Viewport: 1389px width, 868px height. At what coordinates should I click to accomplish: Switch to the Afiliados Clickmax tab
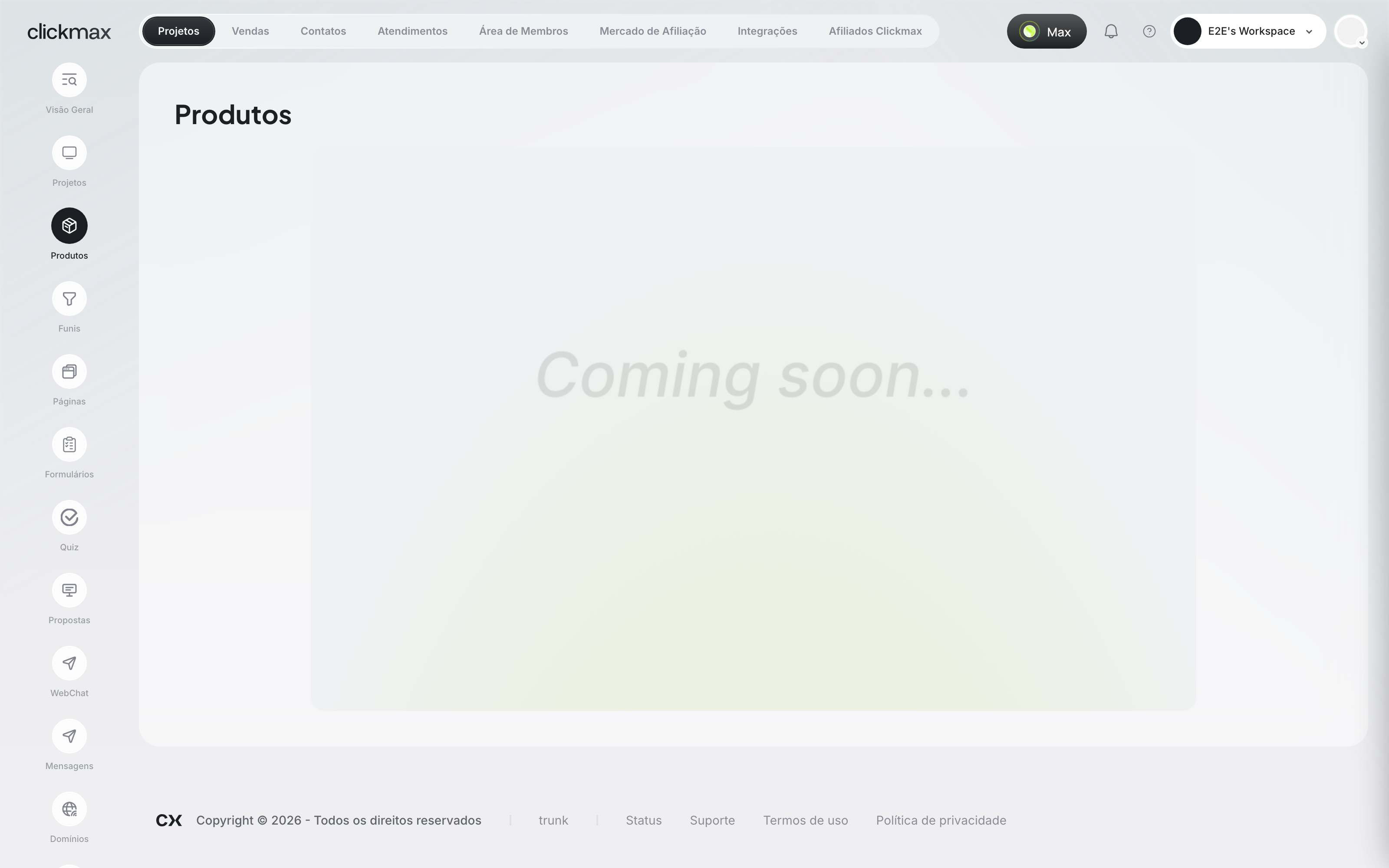tap(876, 31)
